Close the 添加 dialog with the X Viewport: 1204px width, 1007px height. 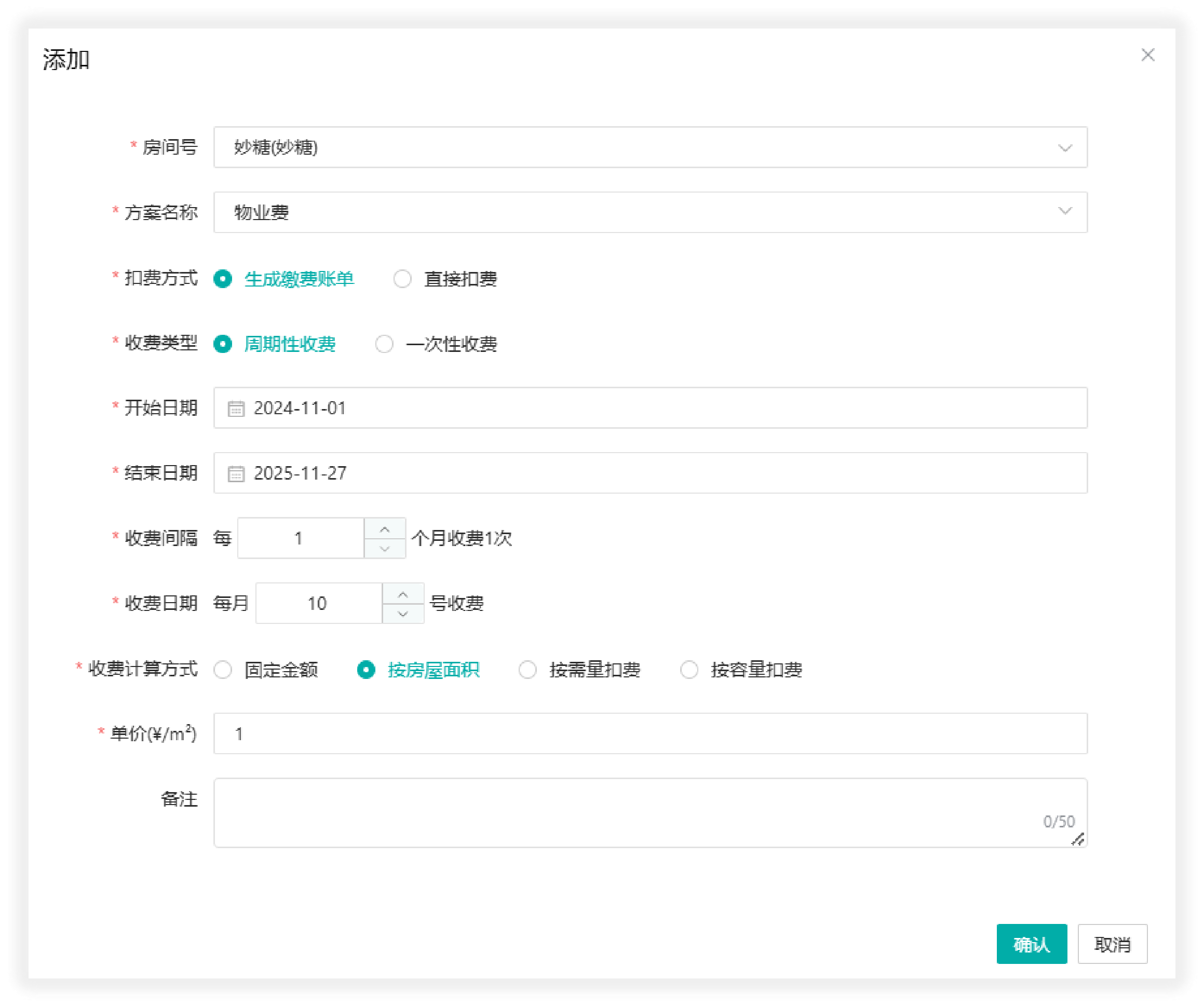coord(1148,55)
